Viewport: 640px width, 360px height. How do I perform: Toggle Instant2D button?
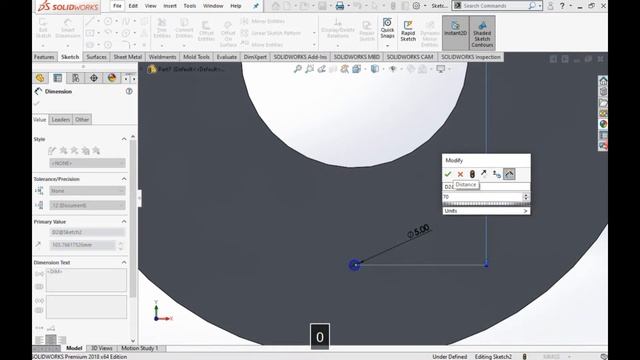pyautogui.click(x=456, y=33)
